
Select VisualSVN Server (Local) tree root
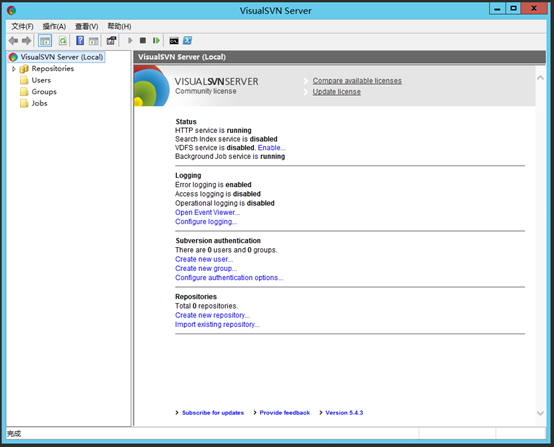click(57, 57)
